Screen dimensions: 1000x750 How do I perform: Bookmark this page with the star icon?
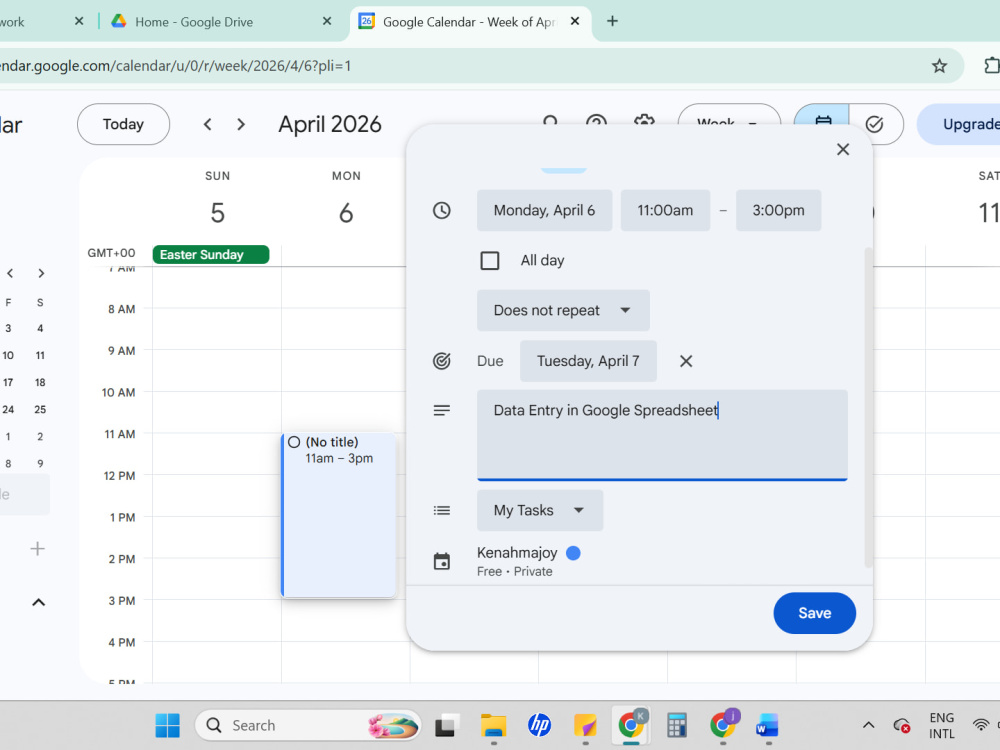point(939,66)
